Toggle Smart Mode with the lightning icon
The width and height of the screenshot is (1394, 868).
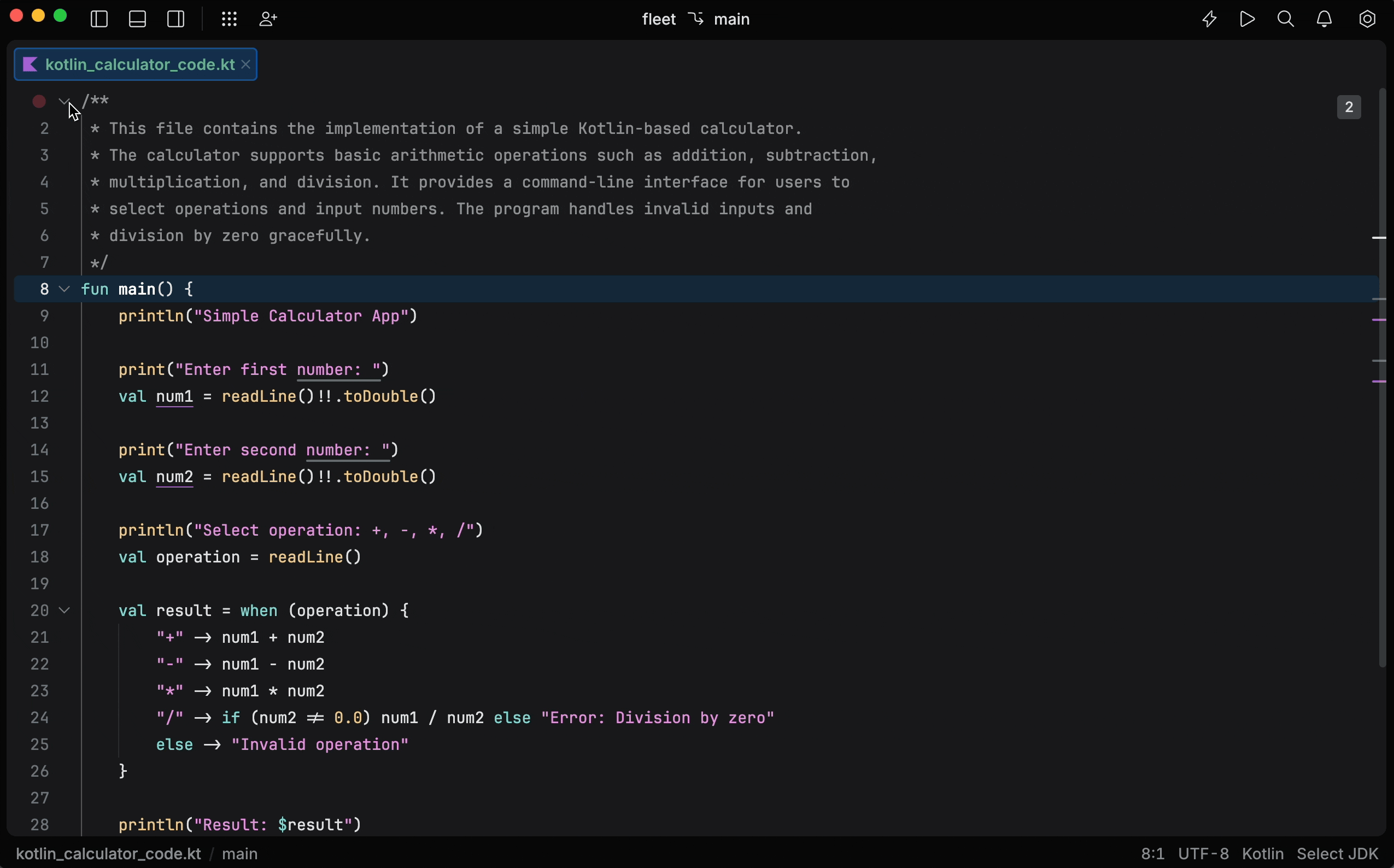pyautogui.click(x=1208, y=19)
